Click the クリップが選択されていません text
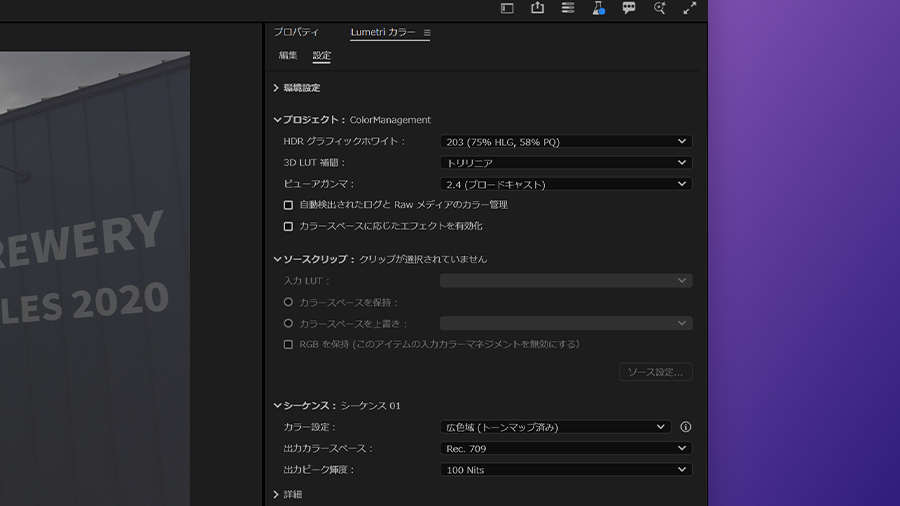 pos(423,259)
